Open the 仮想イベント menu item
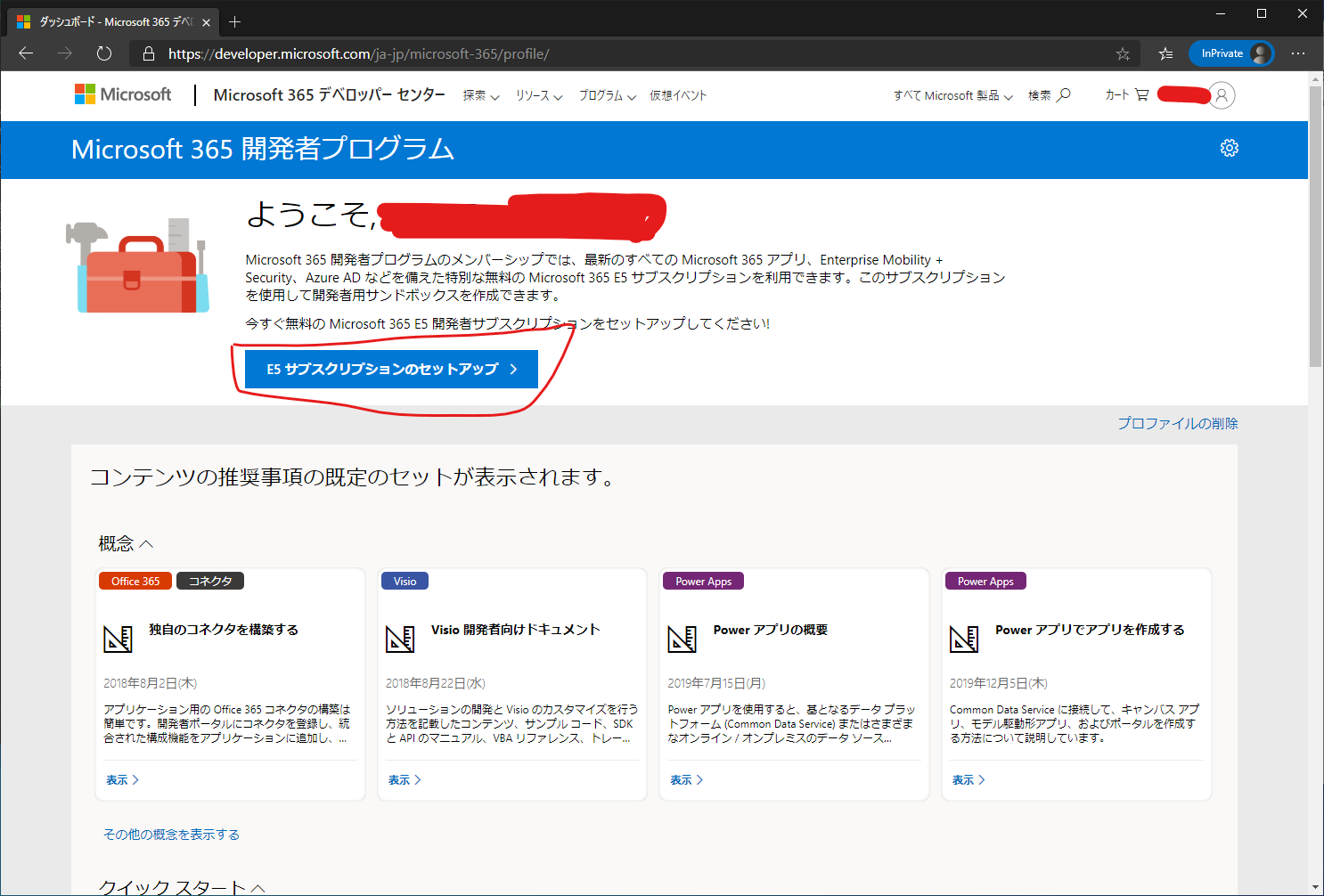The image size is (1324, 896). [x=678, y=96]
